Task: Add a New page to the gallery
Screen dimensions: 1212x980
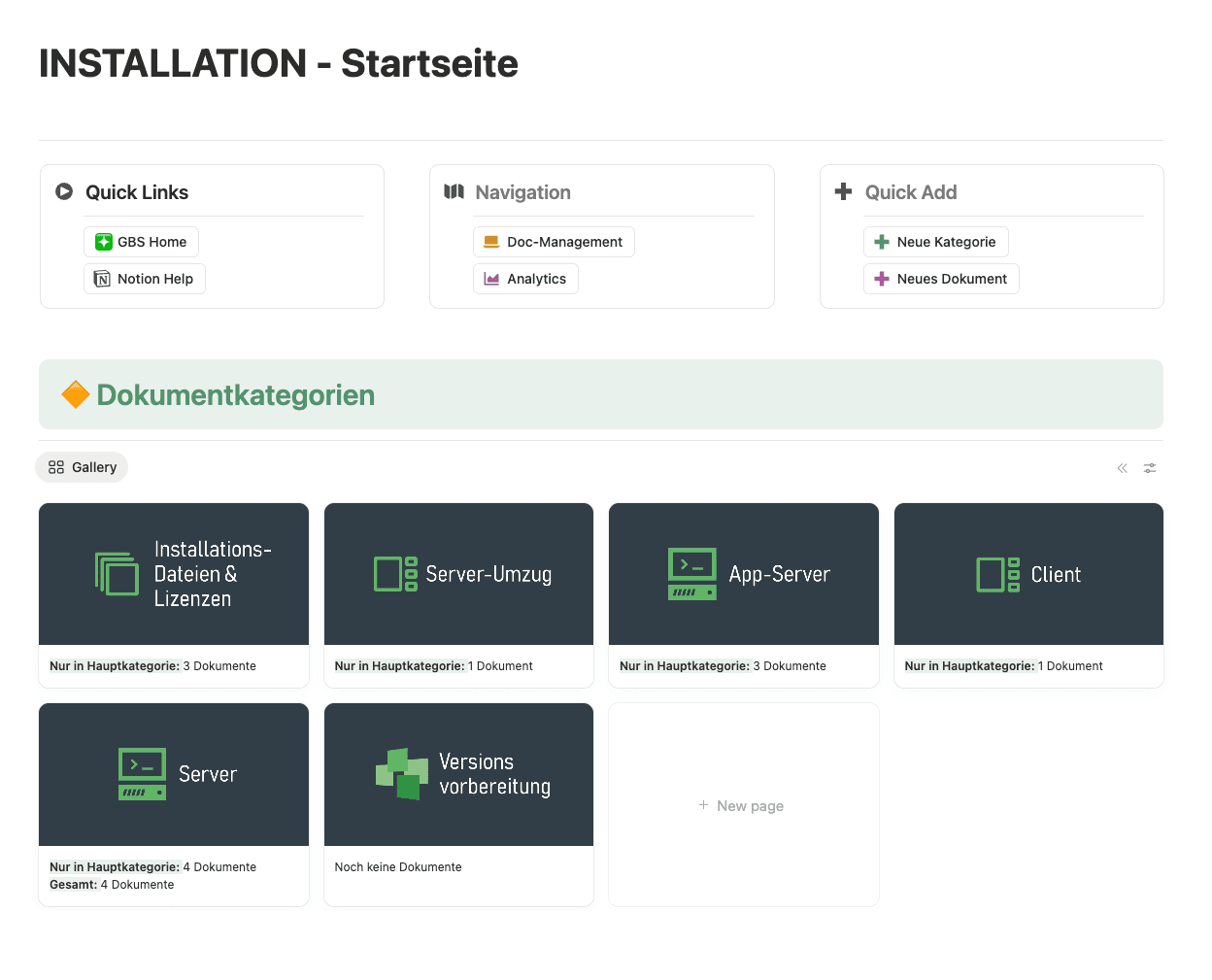Action: (743, 806)
